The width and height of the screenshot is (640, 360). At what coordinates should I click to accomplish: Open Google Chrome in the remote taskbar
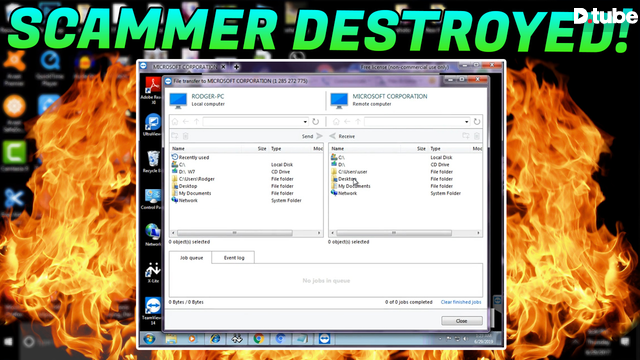click(x=258, y=339)
